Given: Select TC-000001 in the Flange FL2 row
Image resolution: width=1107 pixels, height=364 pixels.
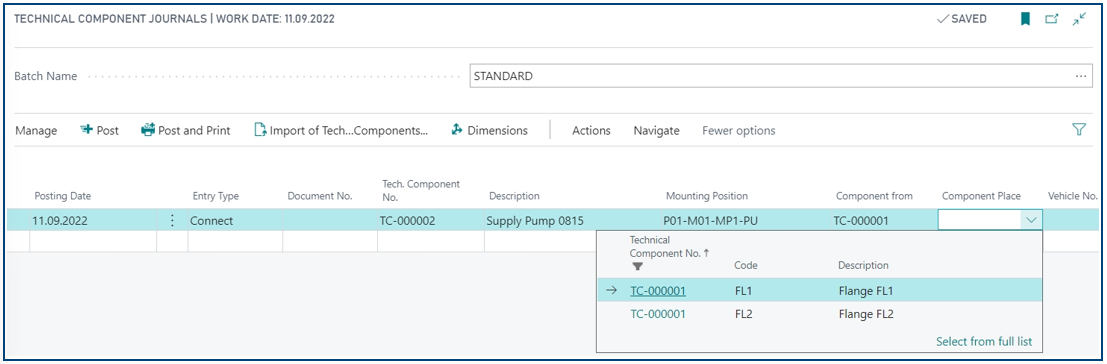Looking at the screenshot, I should coord(658,314).
